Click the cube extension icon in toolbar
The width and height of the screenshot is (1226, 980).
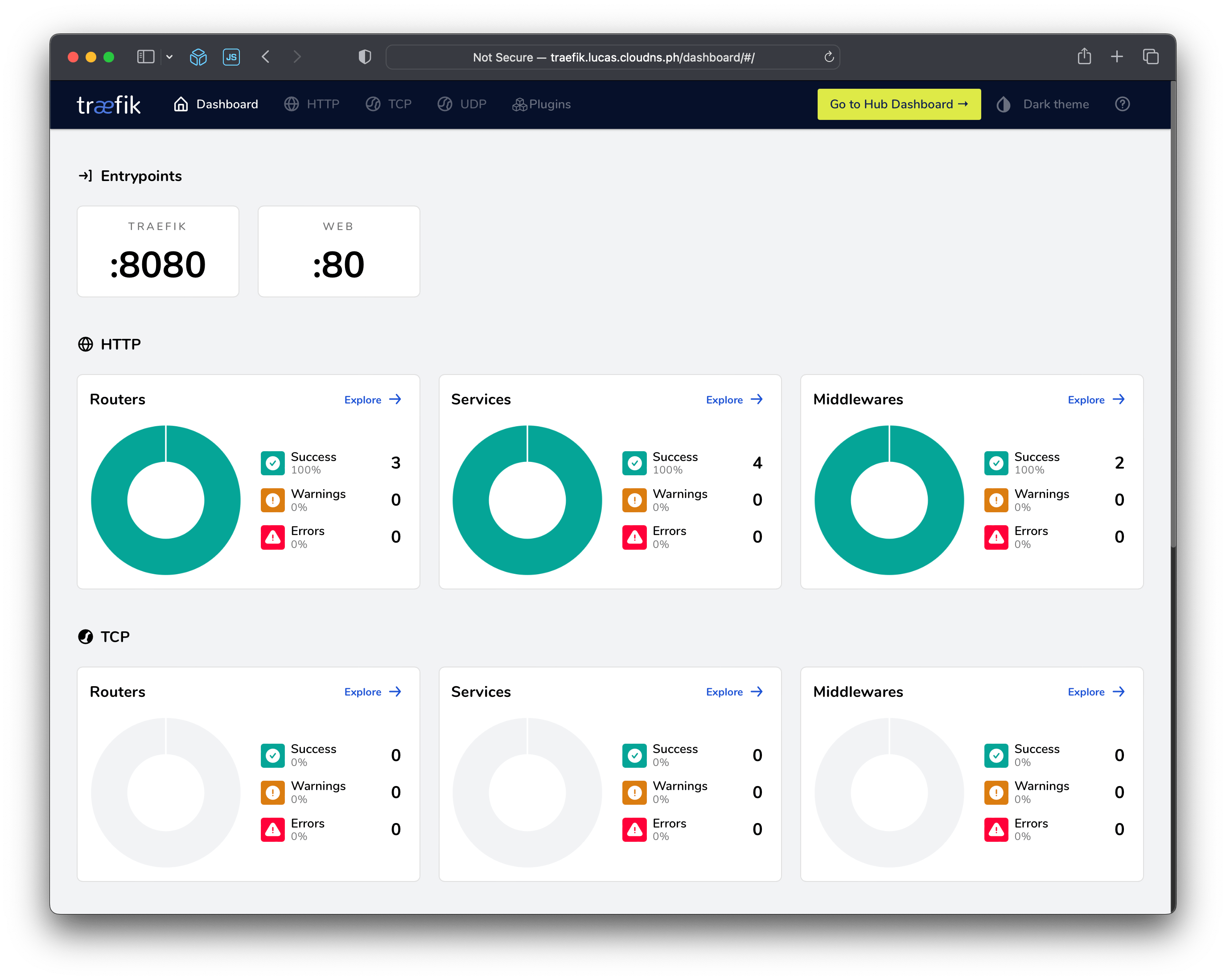[198, 57]
